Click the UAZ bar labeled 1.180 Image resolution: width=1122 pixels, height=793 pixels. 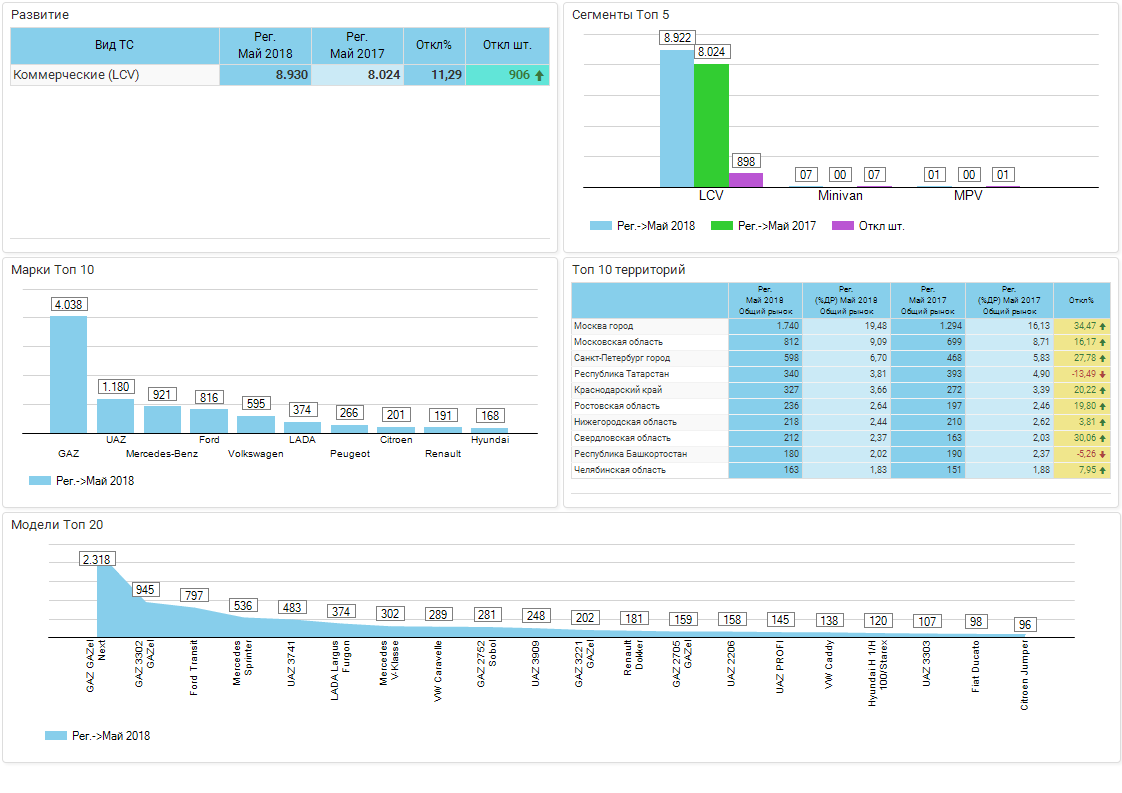point(115,415)
